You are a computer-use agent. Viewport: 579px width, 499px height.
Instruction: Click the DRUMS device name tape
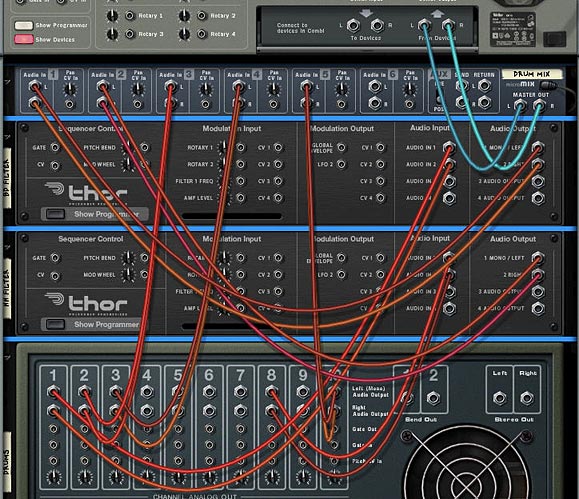point(7,462)
